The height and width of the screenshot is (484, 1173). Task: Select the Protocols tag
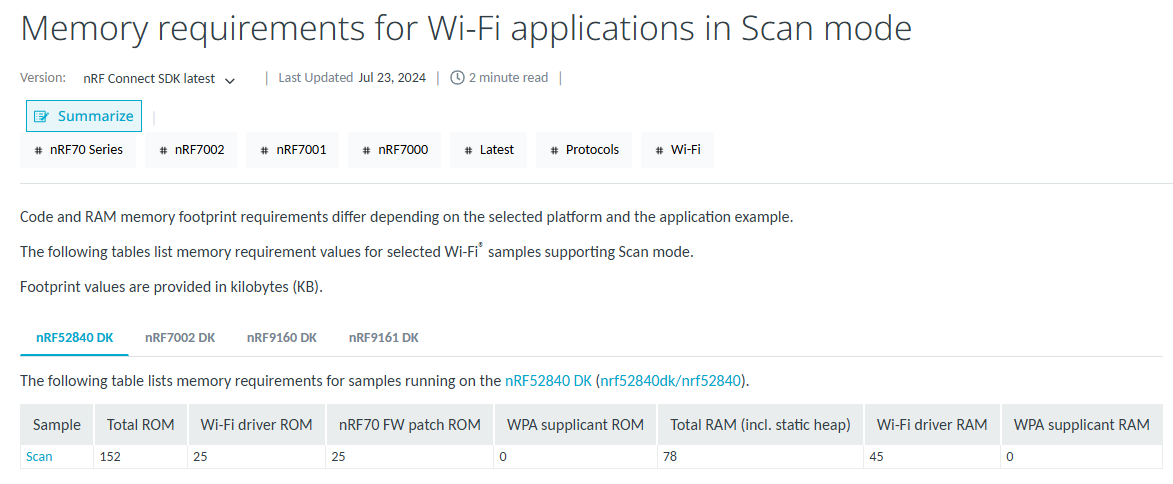[584, 150]
